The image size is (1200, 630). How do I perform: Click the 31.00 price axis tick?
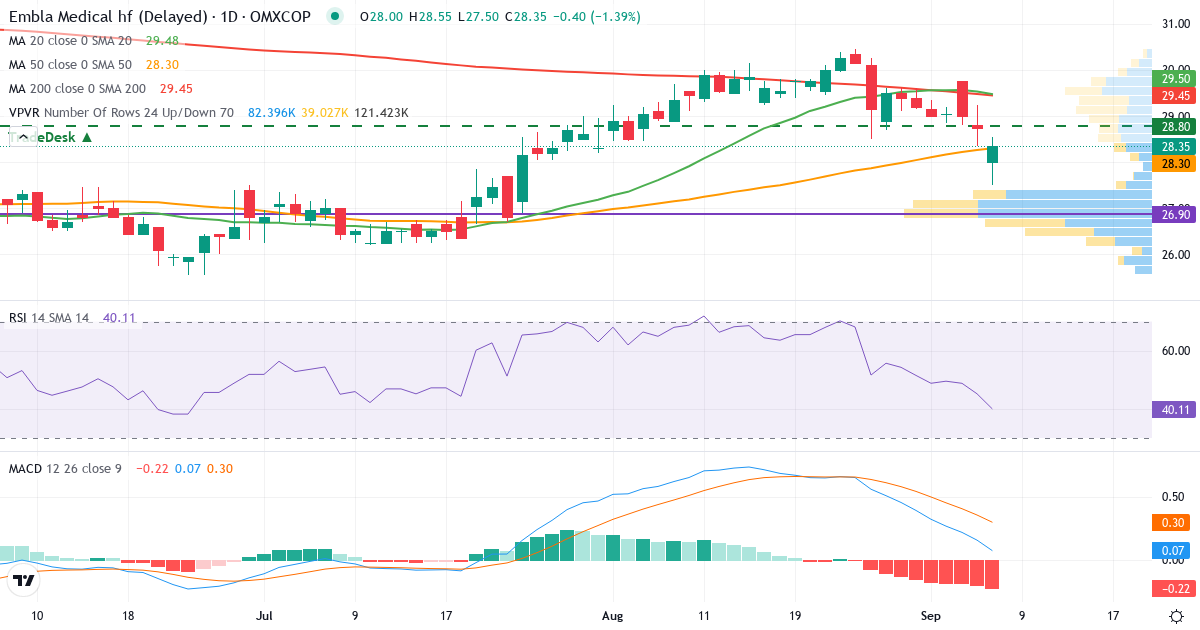tap(1174, 23)
